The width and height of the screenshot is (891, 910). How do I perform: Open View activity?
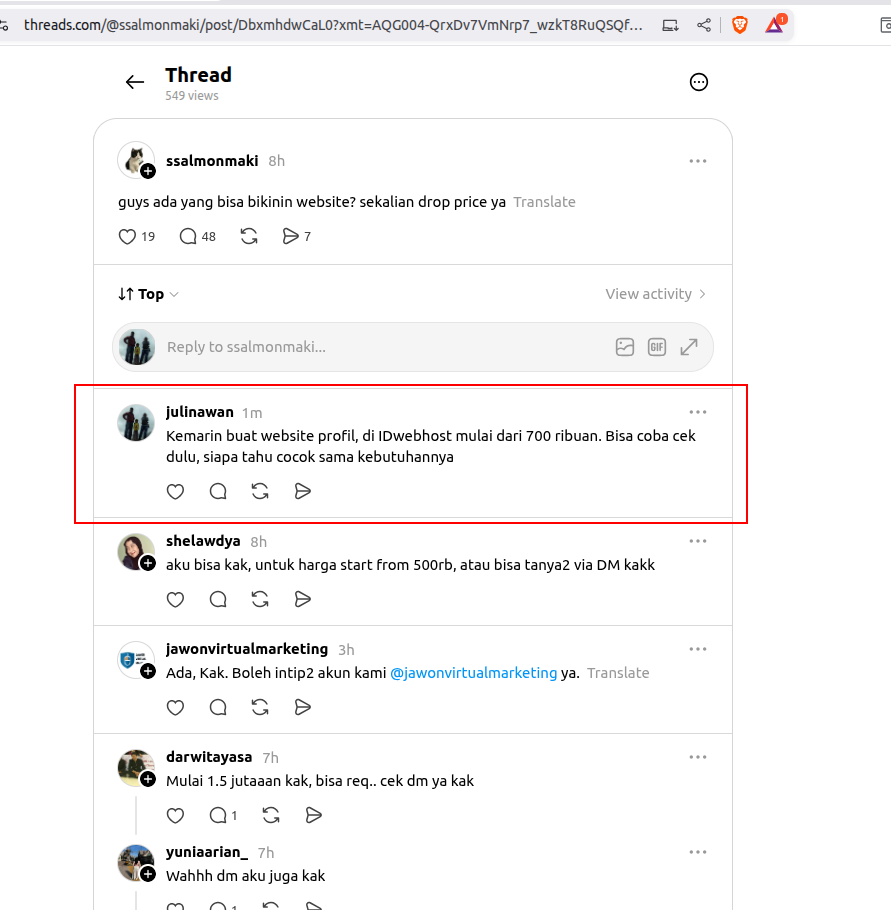click(656, 294)
